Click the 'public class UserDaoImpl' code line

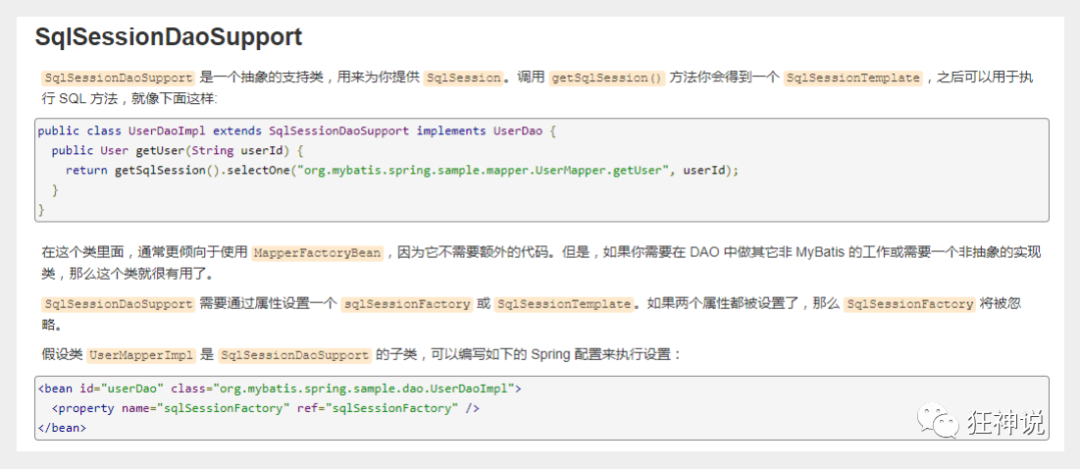click(x=297, y=131)
